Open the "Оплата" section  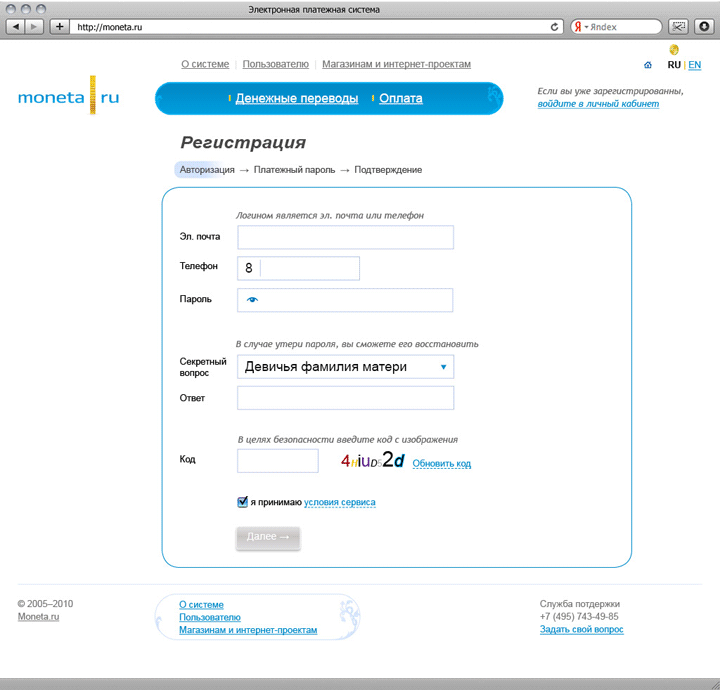(x=401, y=98)
